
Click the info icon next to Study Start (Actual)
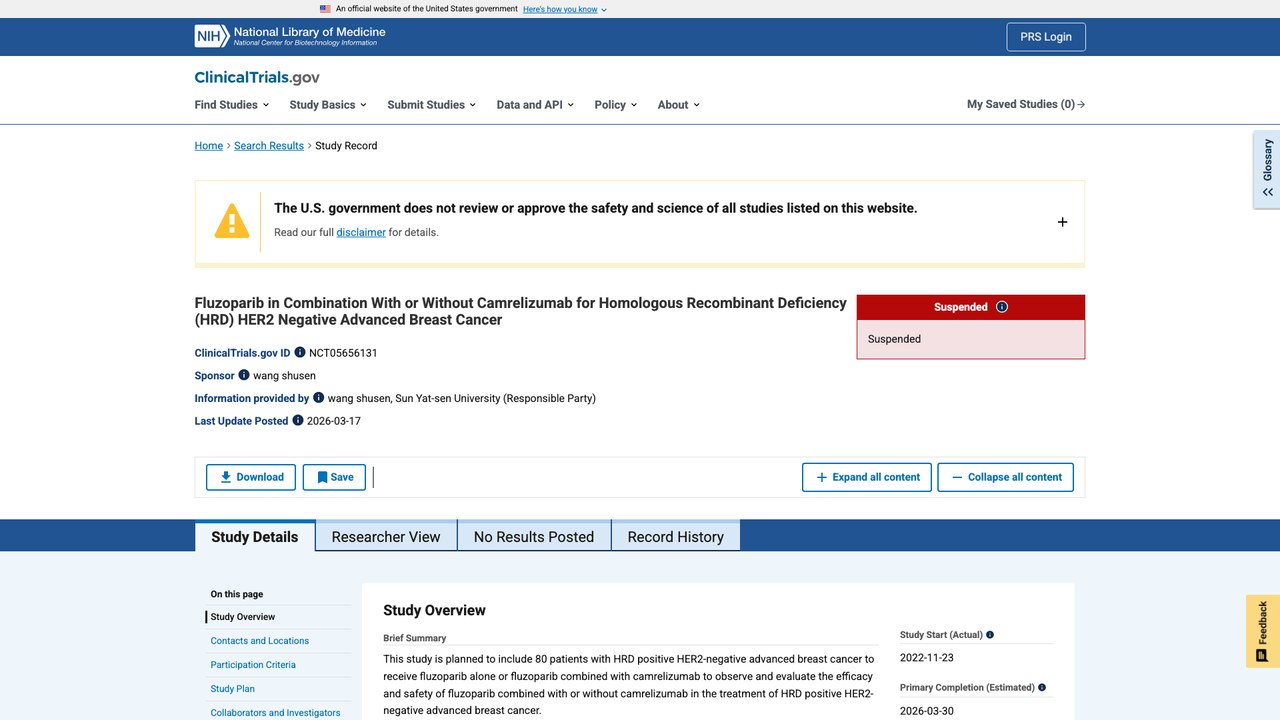(990, 635)
